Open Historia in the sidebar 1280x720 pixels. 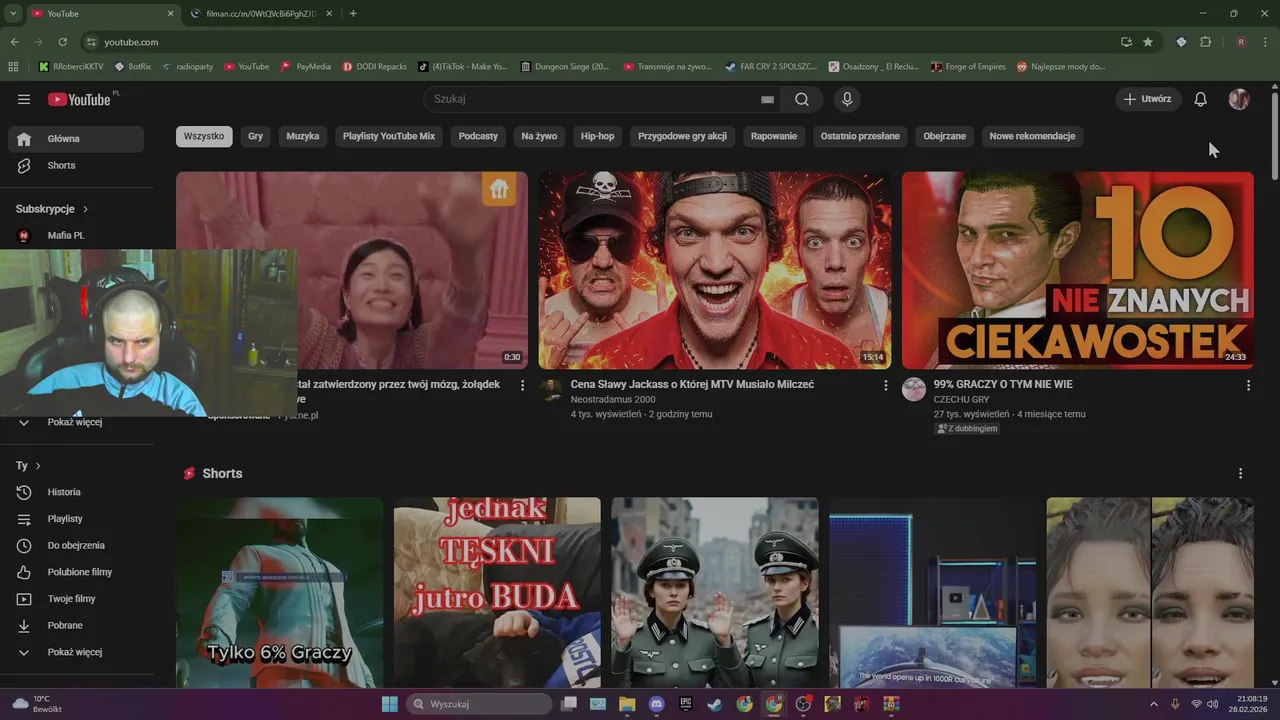pyautogui.click(x=76, y=492)
